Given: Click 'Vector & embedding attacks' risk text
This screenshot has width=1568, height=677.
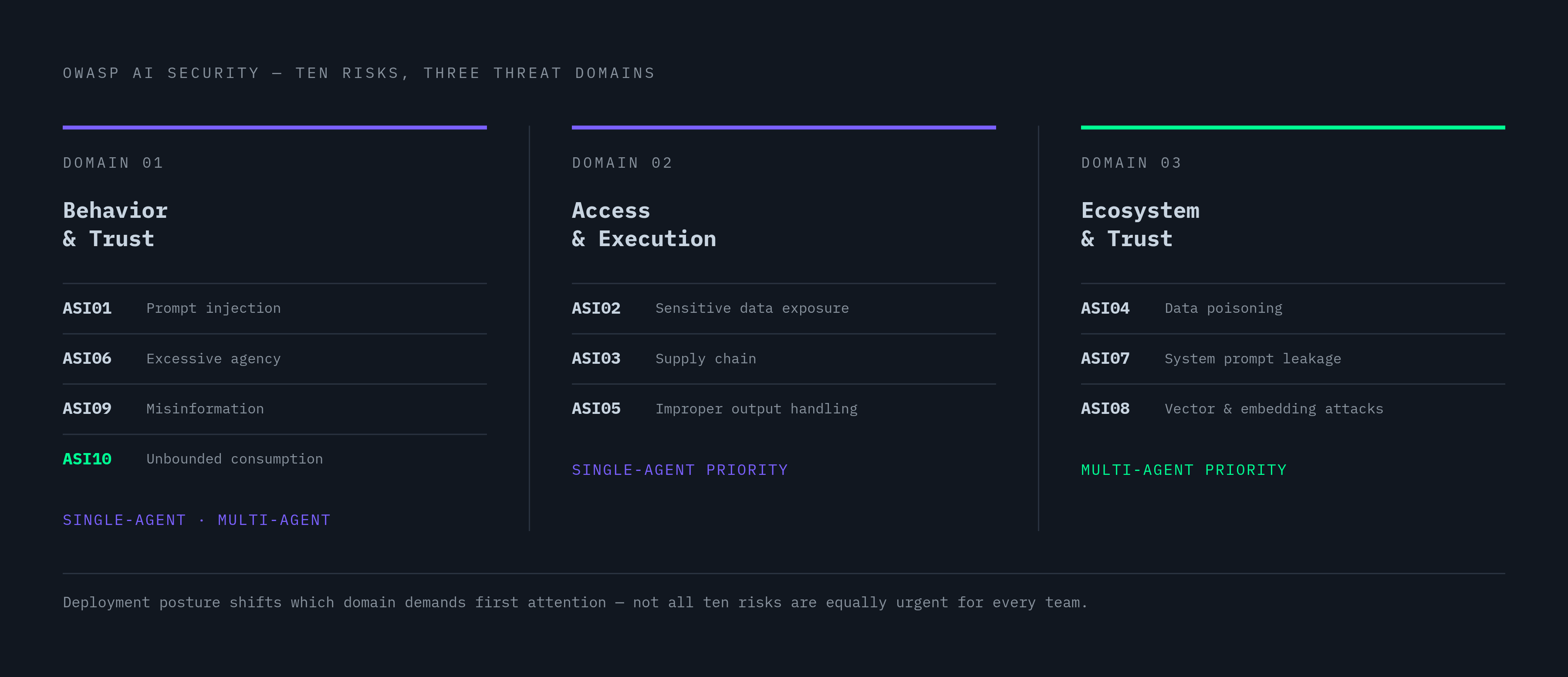Looking at the screenshot, I should point(1274,409).
